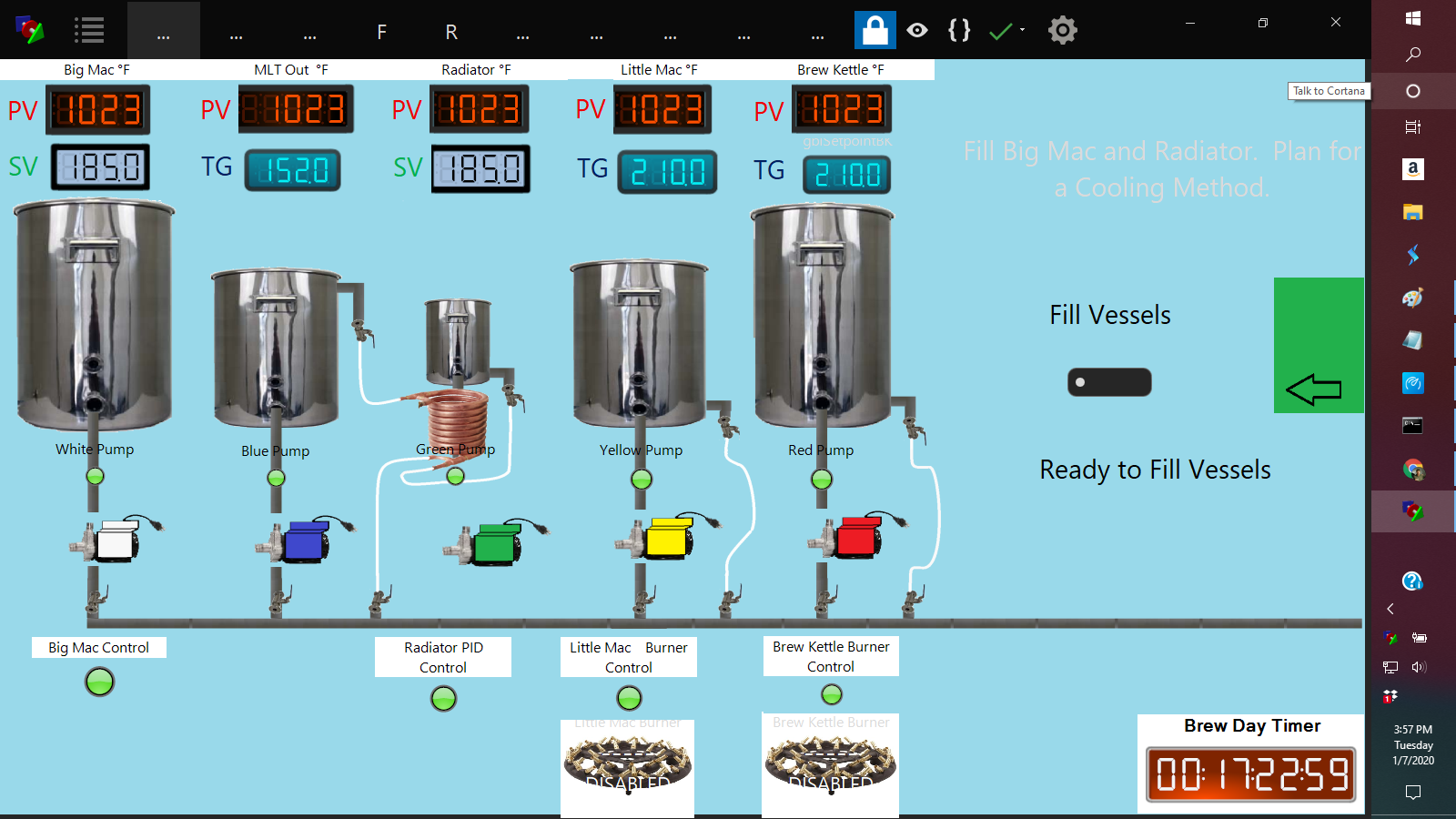Toggle the Big Mac Control indicator
Image resolution: width=1456 pixels, height=819 pixels.
[x=100, y=682]
